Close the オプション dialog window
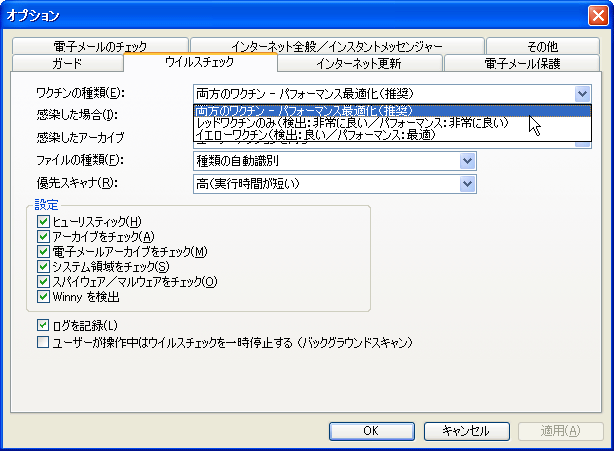This screenshot has width=614, height=451. 598,16
